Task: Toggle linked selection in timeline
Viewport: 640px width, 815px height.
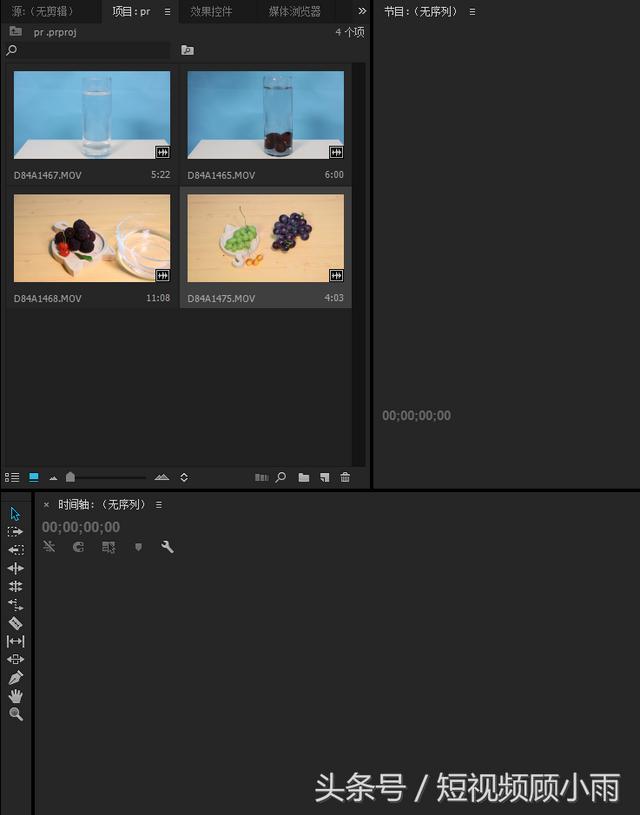Action: tap(109, 547)
